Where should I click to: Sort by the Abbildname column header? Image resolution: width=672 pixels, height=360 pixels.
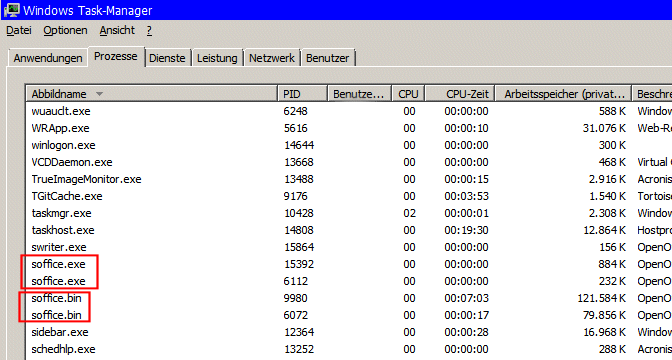pos(152,94)
